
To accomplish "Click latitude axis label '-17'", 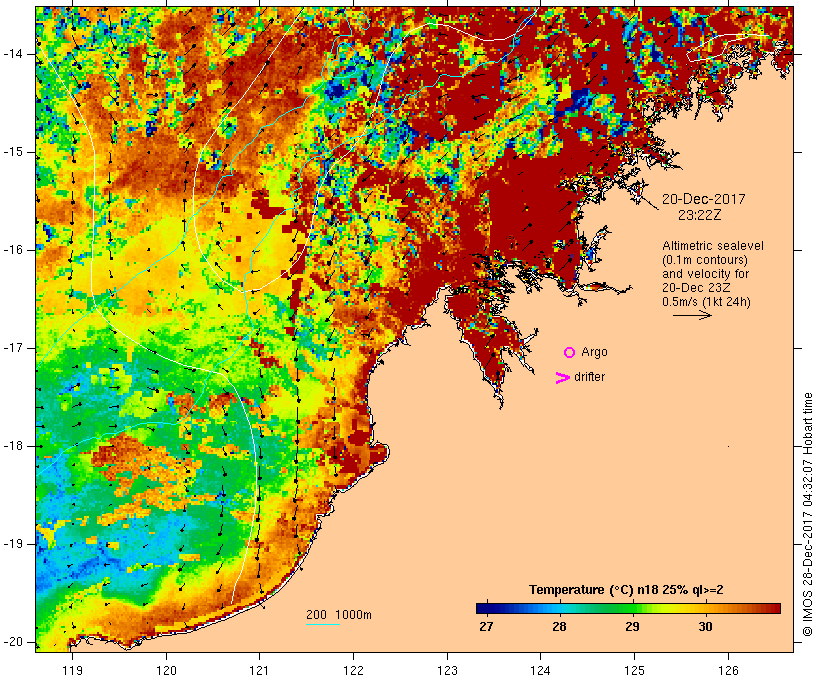I will tap(12, 348).
